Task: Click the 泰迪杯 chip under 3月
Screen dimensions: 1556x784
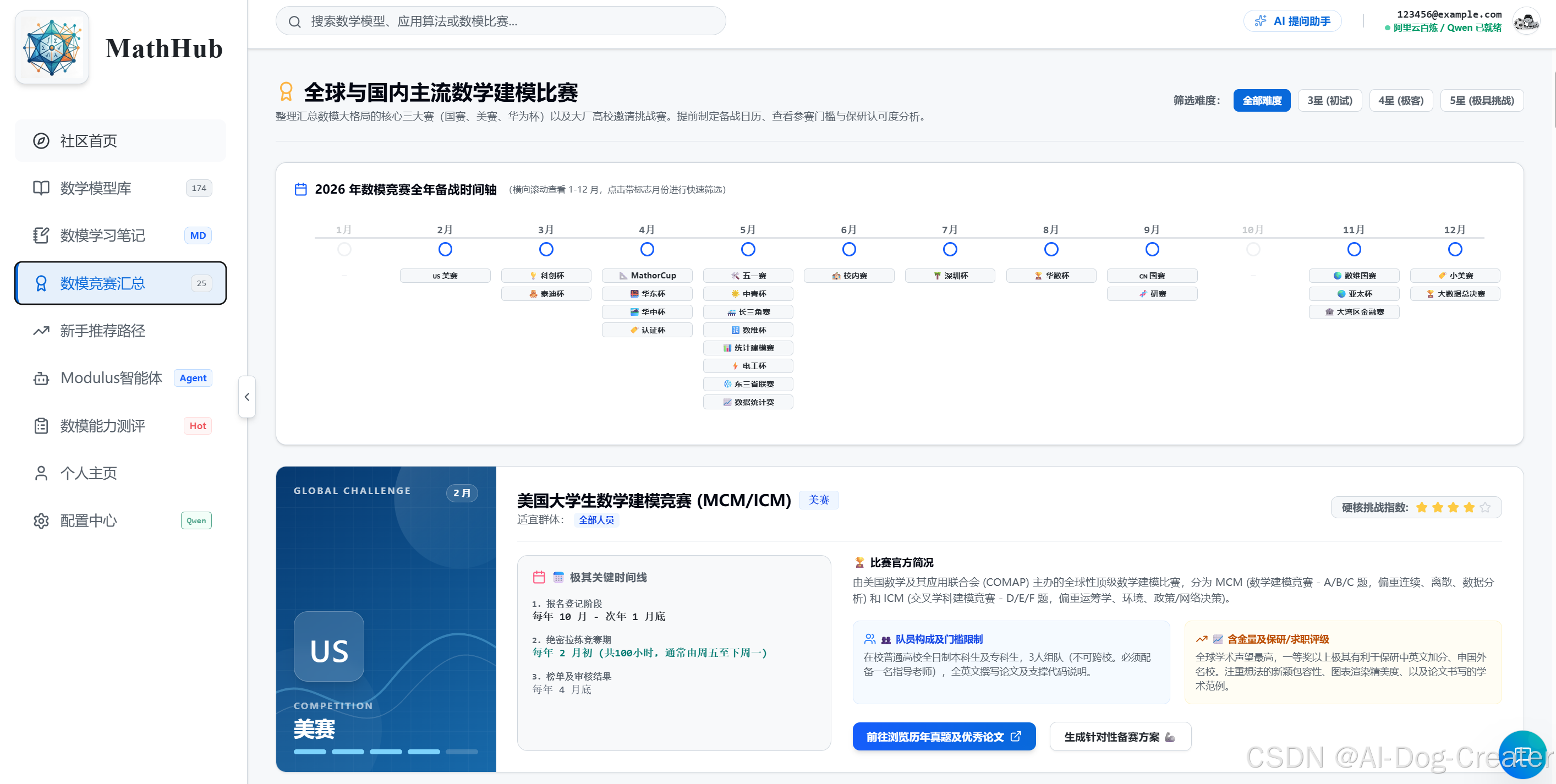Action: coord(547,294)
